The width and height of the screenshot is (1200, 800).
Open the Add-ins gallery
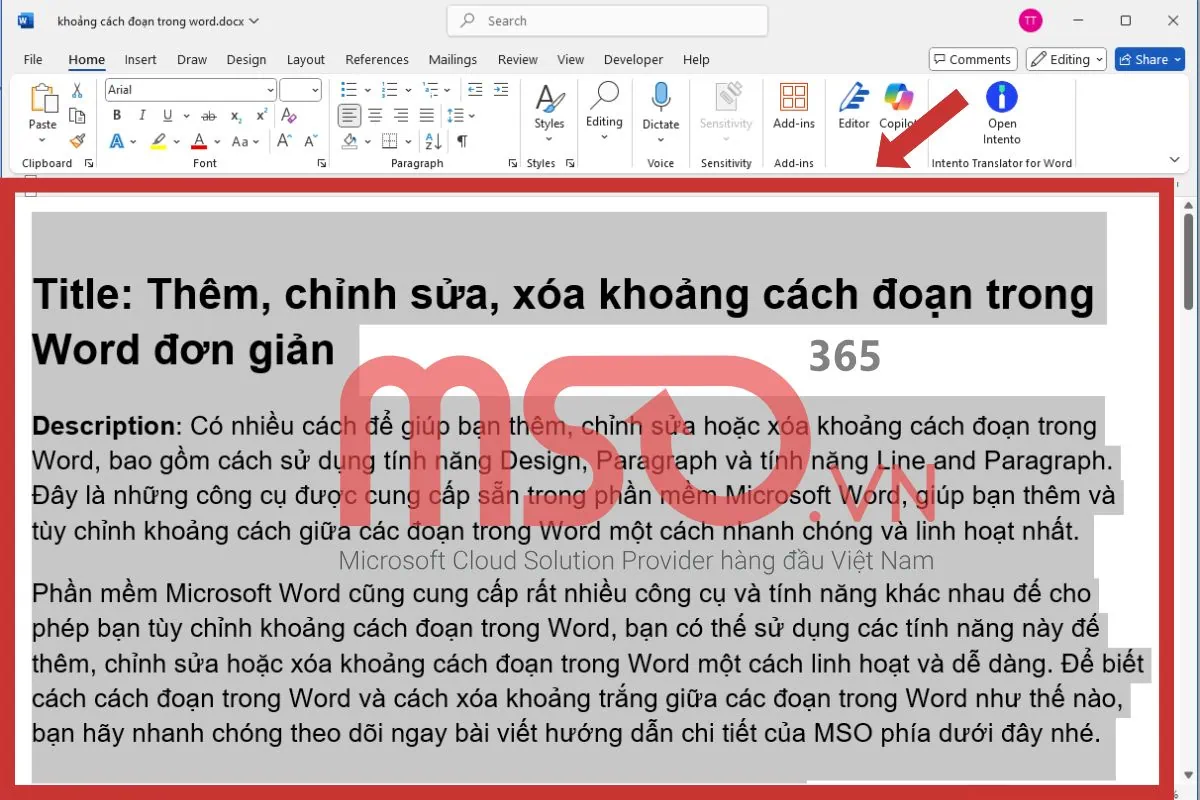point(793,106)
